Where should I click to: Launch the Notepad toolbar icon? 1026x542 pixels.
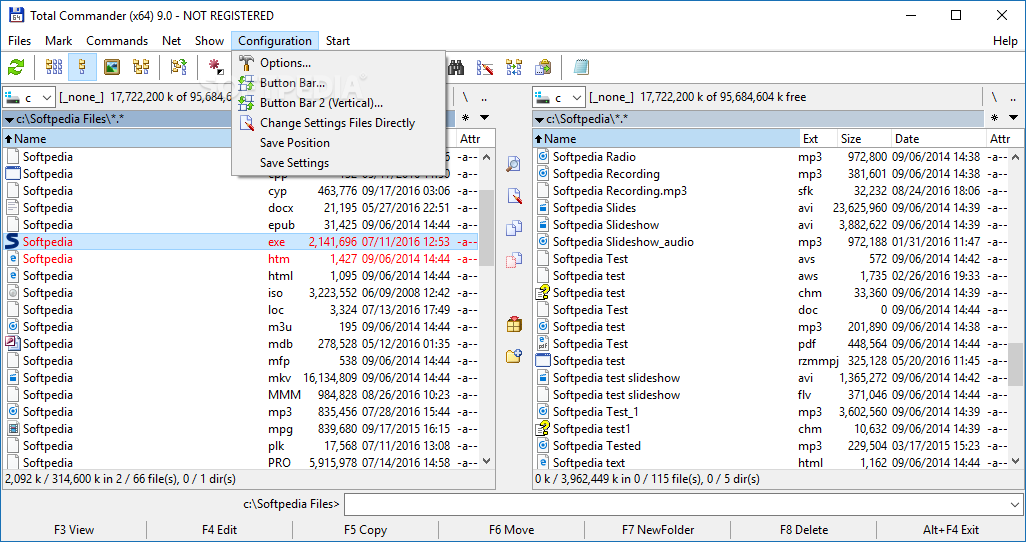click(580, 67)
